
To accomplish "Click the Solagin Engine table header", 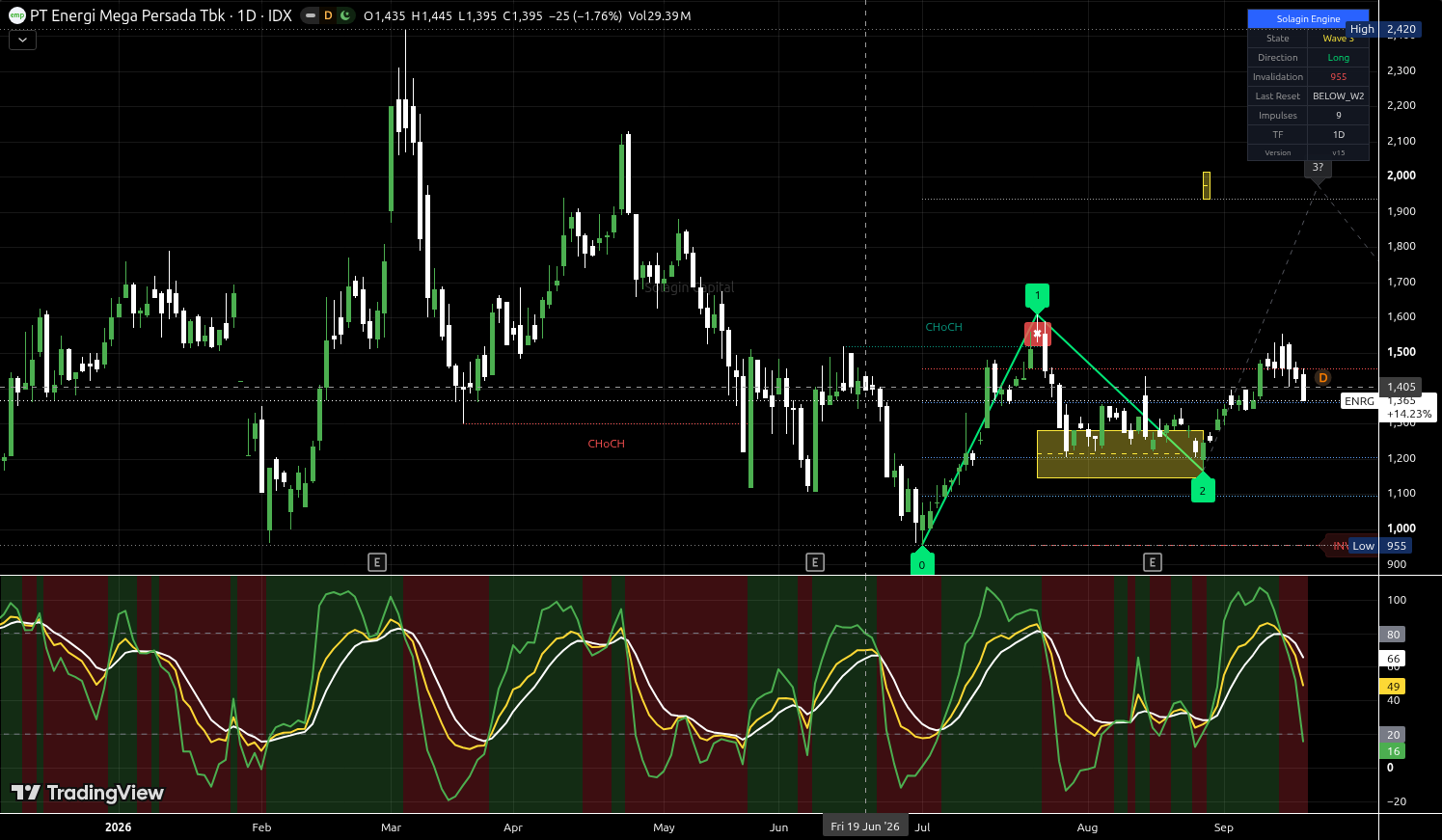I will pyautogui.click(x=1308, y=18).
